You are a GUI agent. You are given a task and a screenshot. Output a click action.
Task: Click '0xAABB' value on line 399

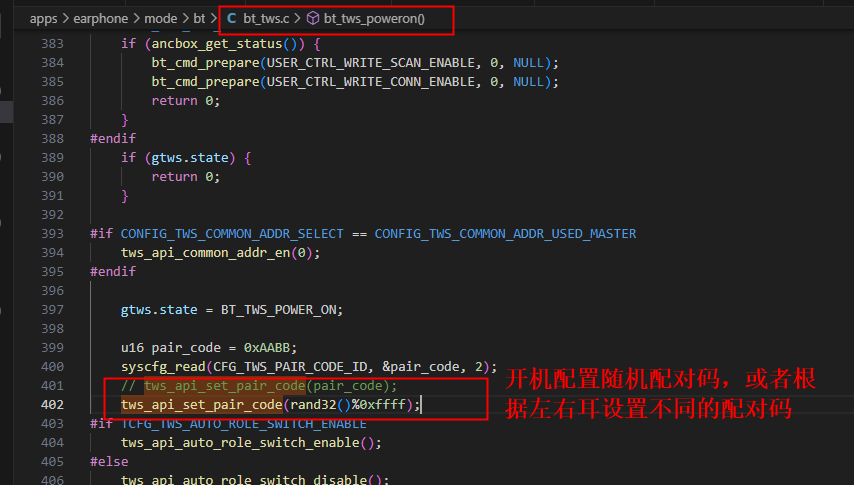267,348
